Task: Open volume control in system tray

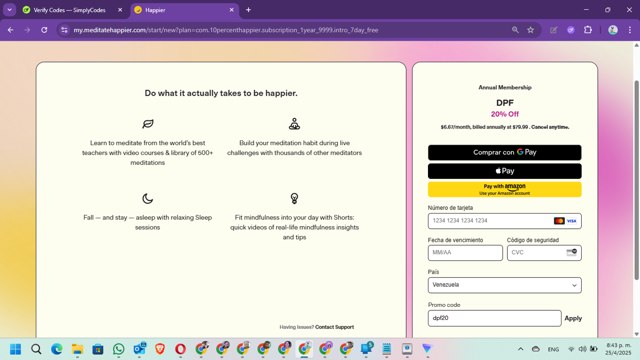Action: pos(582,349)
